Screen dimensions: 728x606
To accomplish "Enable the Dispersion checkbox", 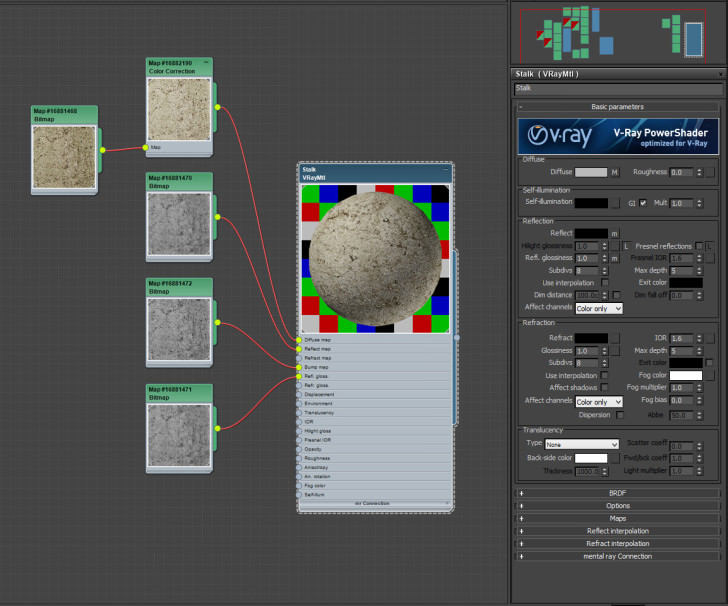I will [x=620, y=415].
